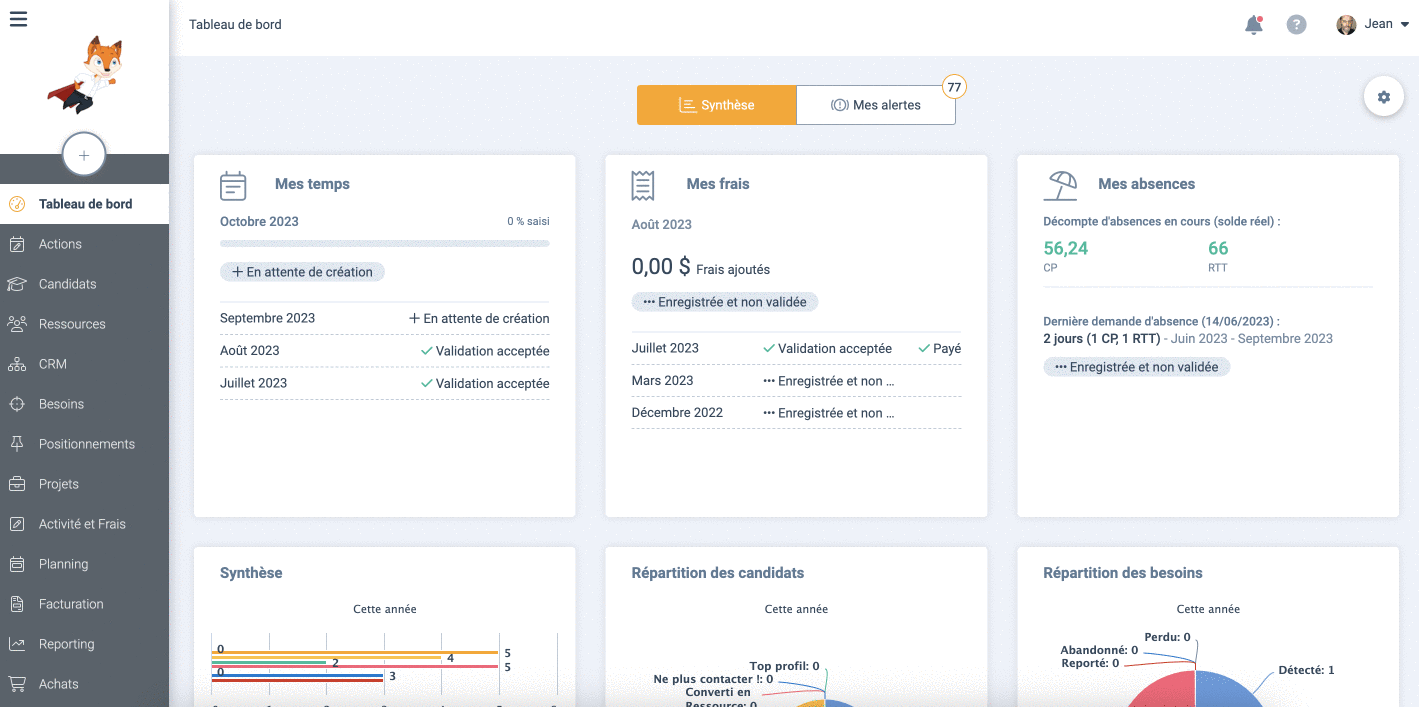The image size is (1419, 707).
Task: Click the fox mascot logo
Action: point(84,75)
